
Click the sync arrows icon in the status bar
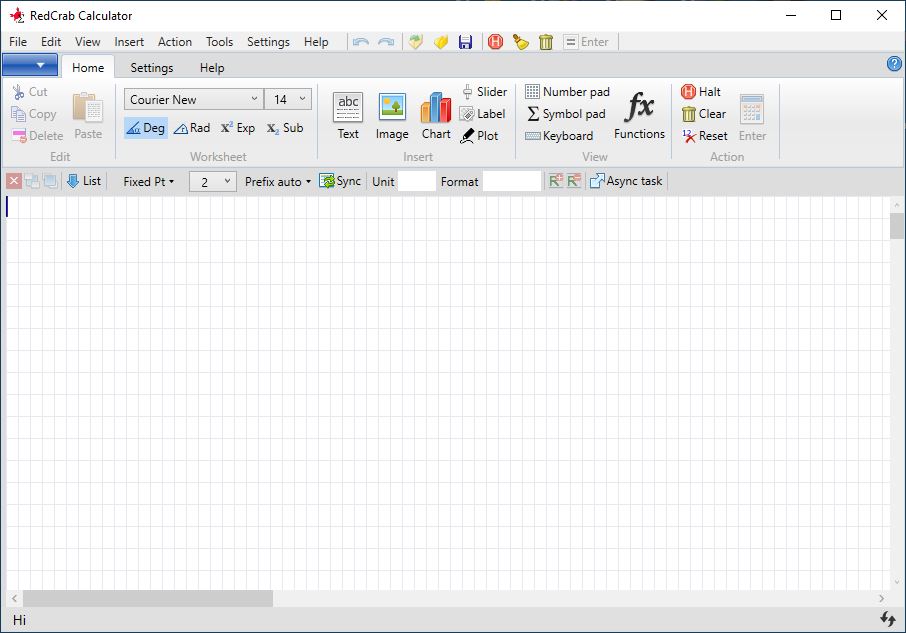pyautogui.click(x=888, y=619)
